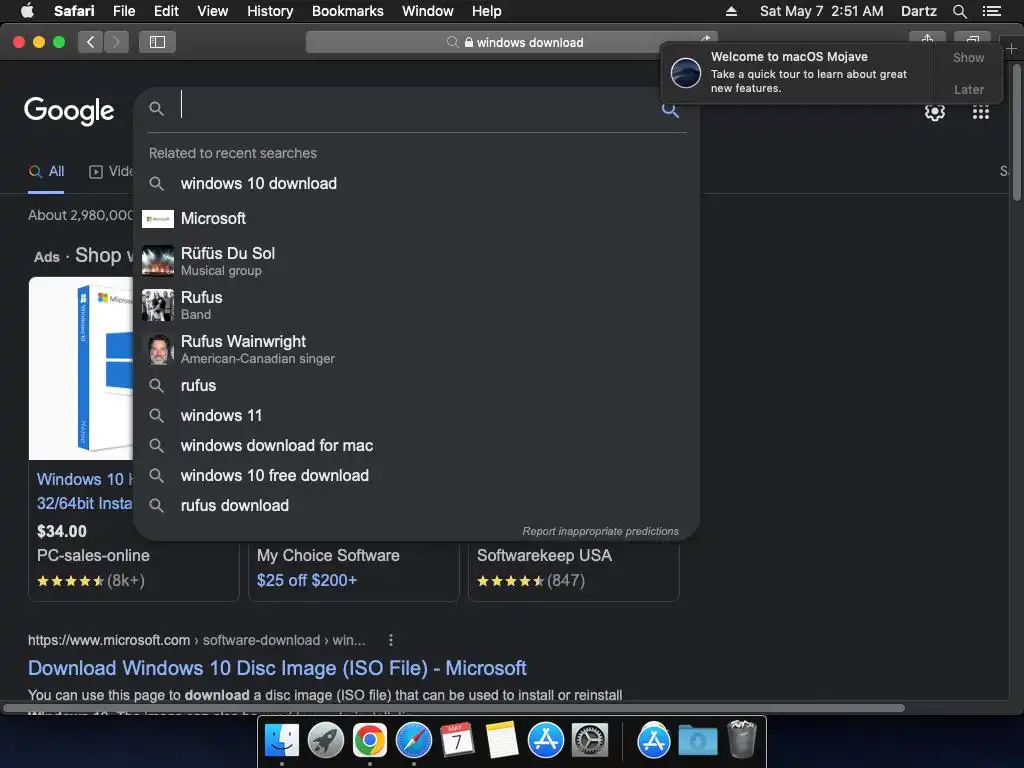
Task: Open the Bookmarks menu
Action: click(x=347, y=11)
